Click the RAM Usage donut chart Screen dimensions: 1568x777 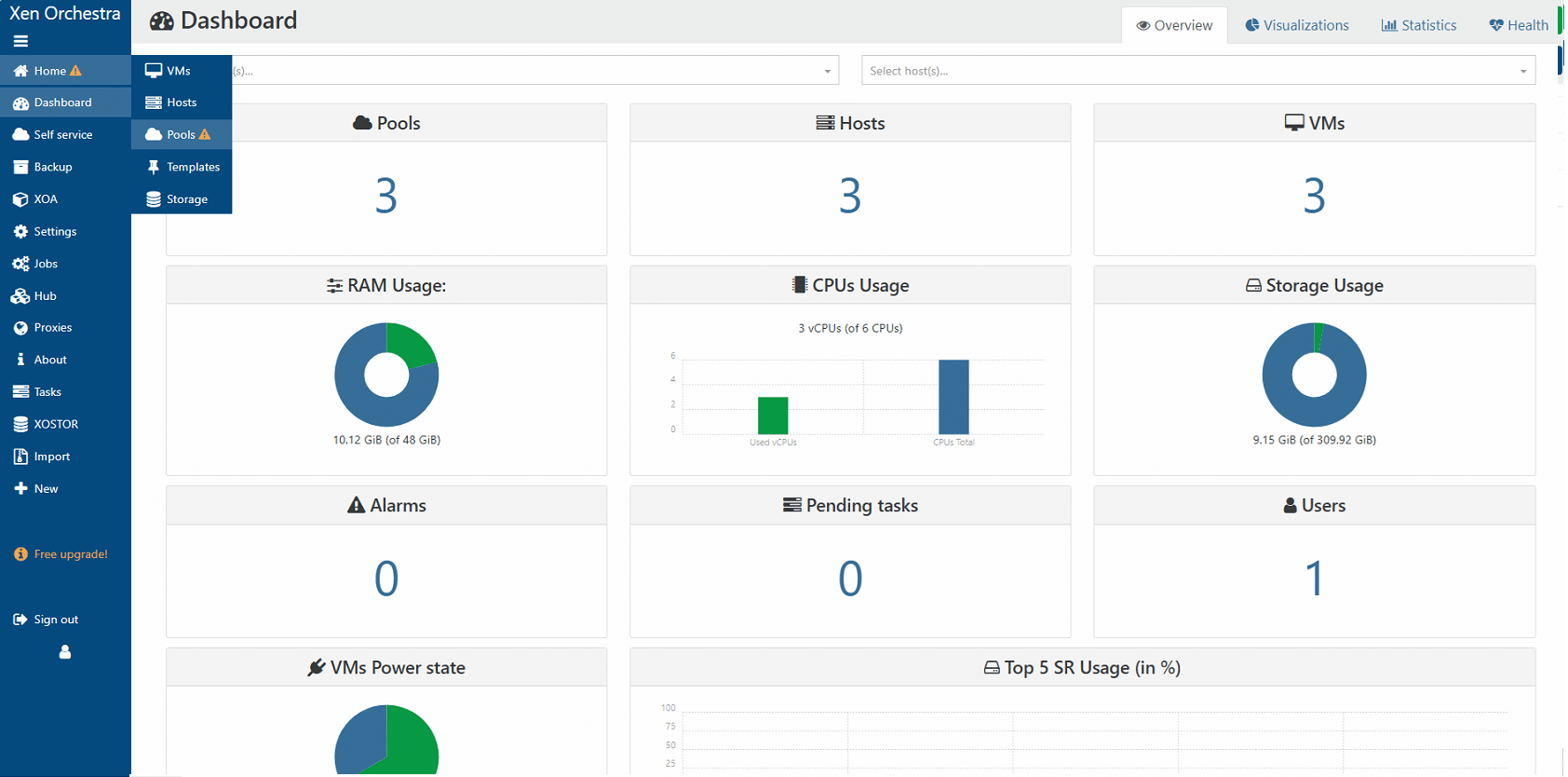(x=386, y=375)
